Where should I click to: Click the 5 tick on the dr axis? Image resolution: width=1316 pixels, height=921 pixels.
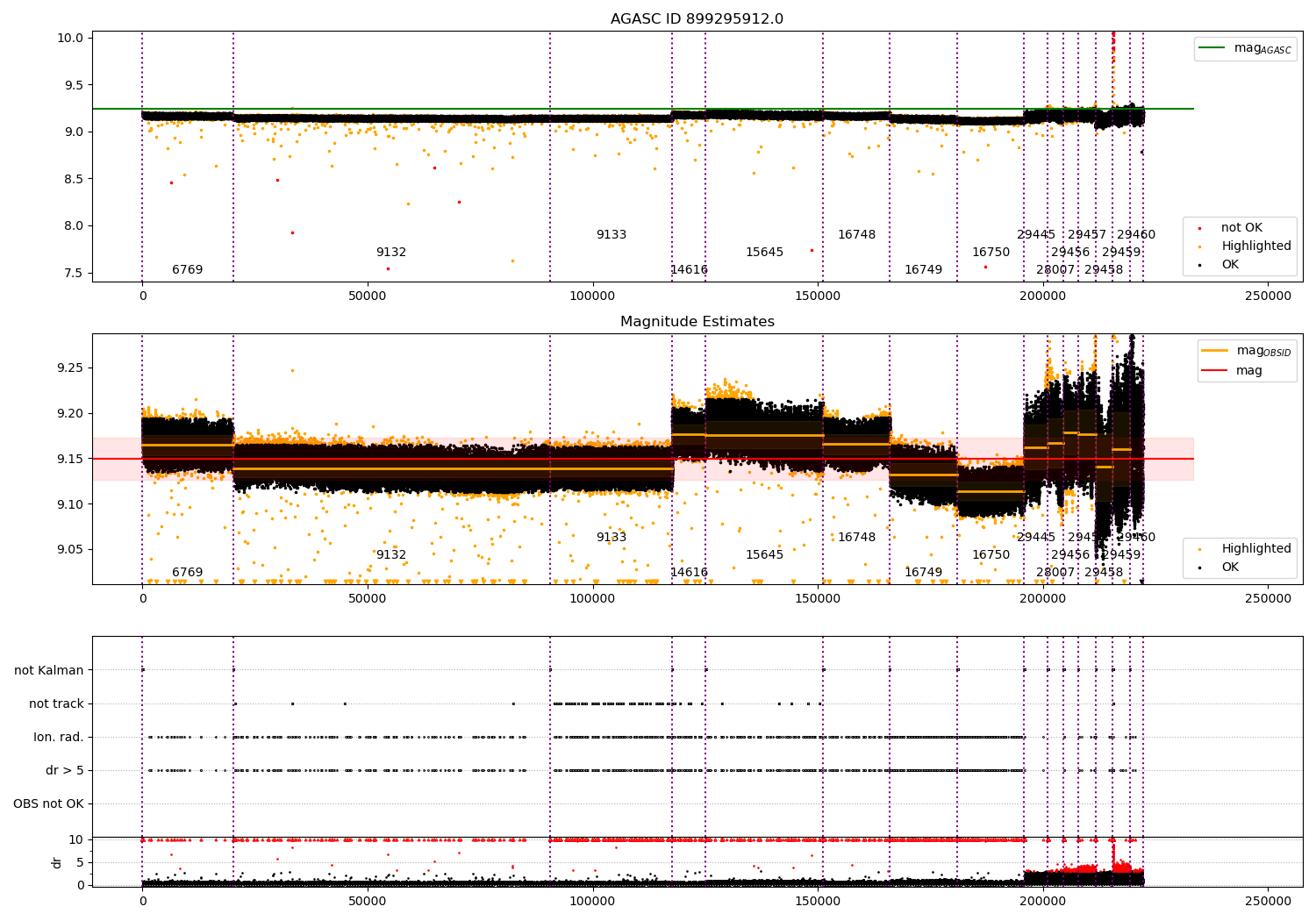coord(81,862)
